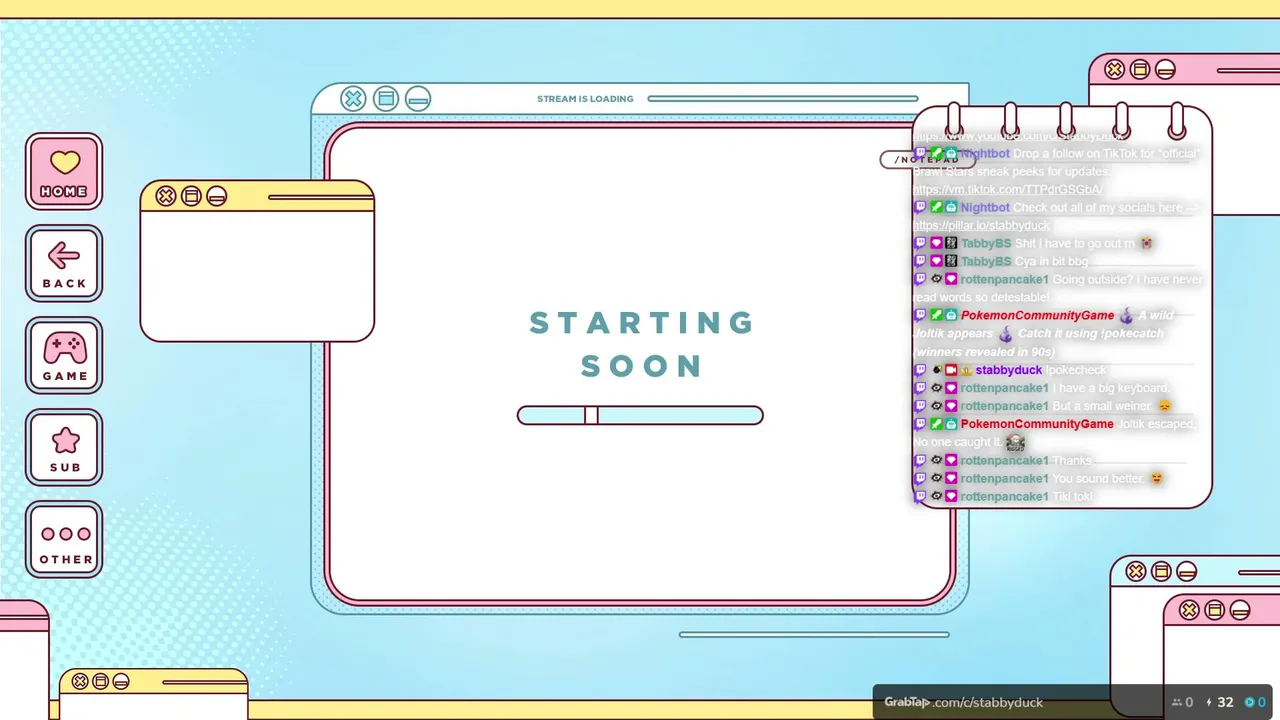
Task: Open the GrabTap.com/c/stabbyduck link
Action: (964, 702)
